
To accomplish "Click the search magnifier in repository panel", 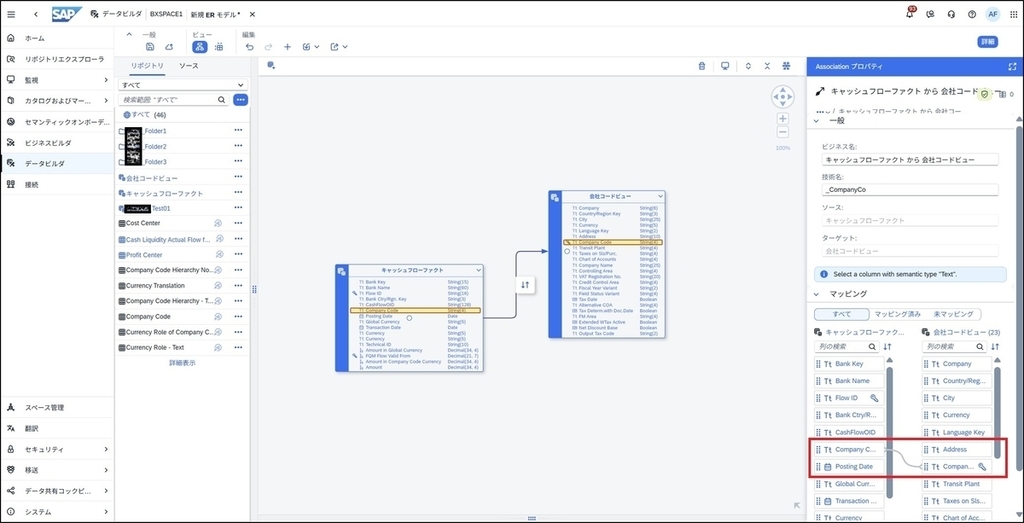I will (221, 100).
